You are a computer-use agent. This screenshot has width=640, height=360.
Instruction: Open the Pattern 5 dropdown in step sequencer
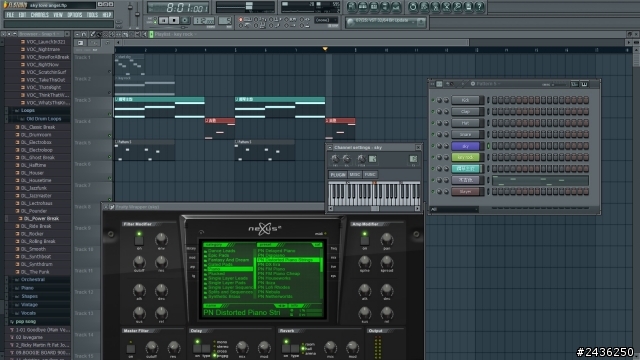[x=488, y=84]
